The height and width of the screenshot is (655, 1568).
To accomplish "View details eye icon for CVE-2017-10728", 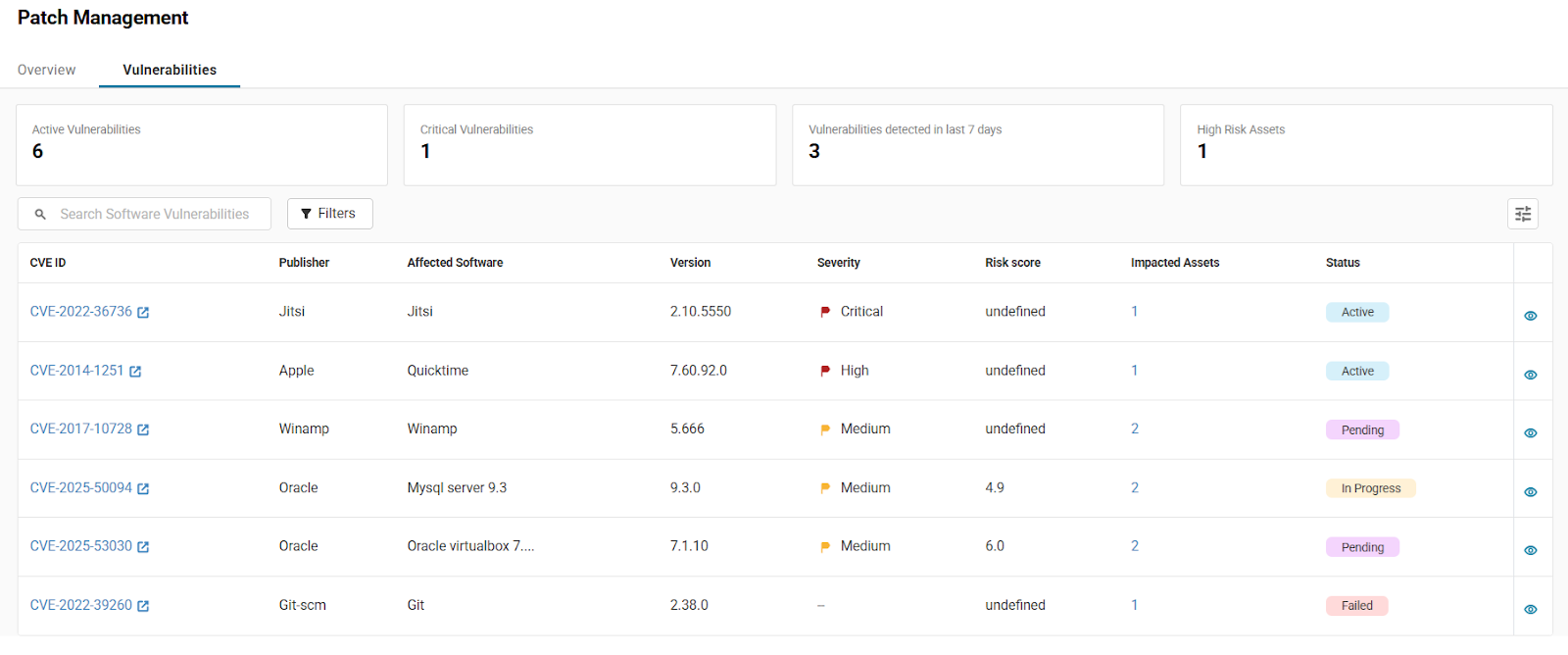I will coord(1531,432).
